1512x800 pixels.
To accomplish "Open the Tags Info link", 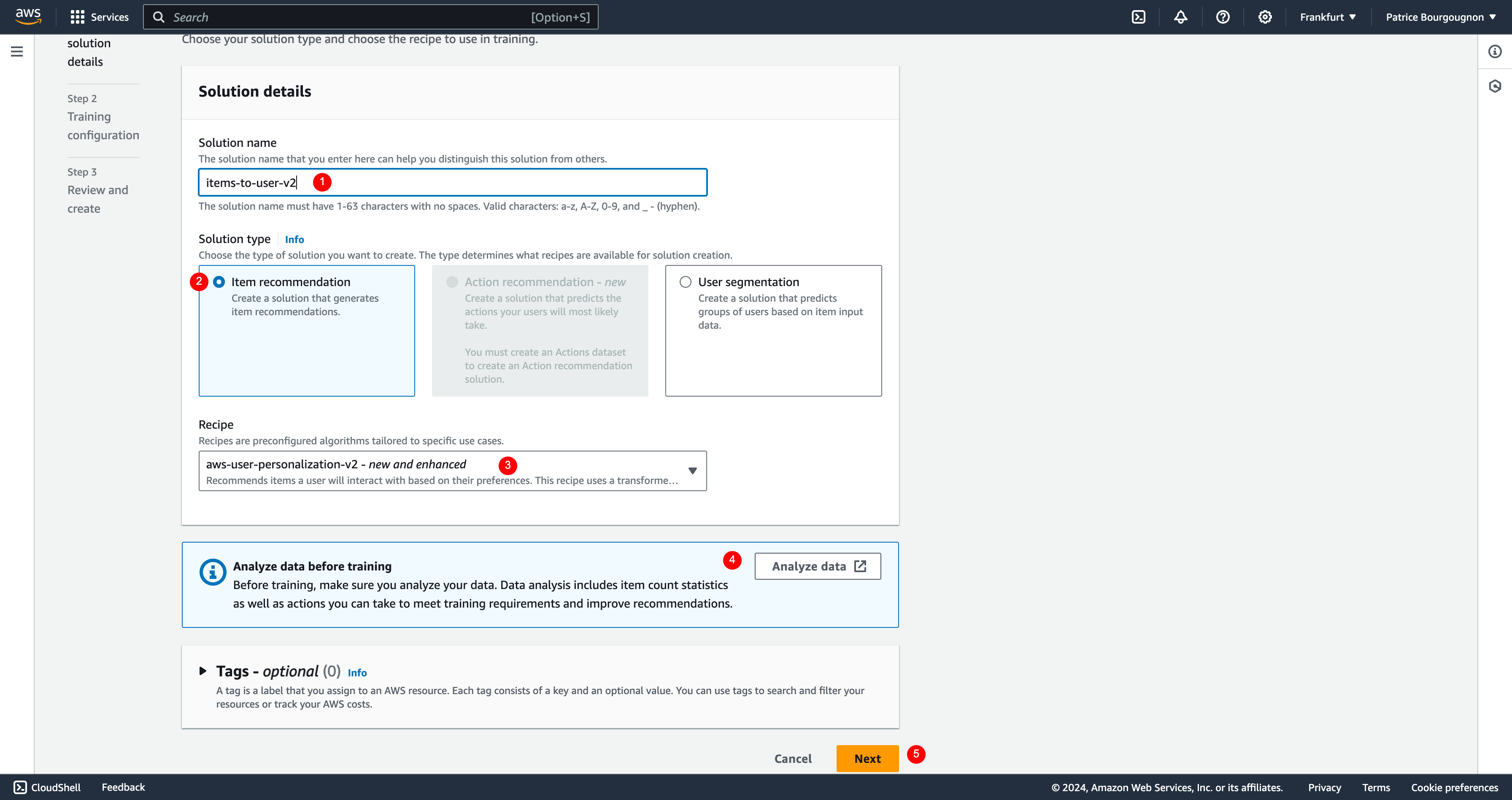I will tap(357, 673).
